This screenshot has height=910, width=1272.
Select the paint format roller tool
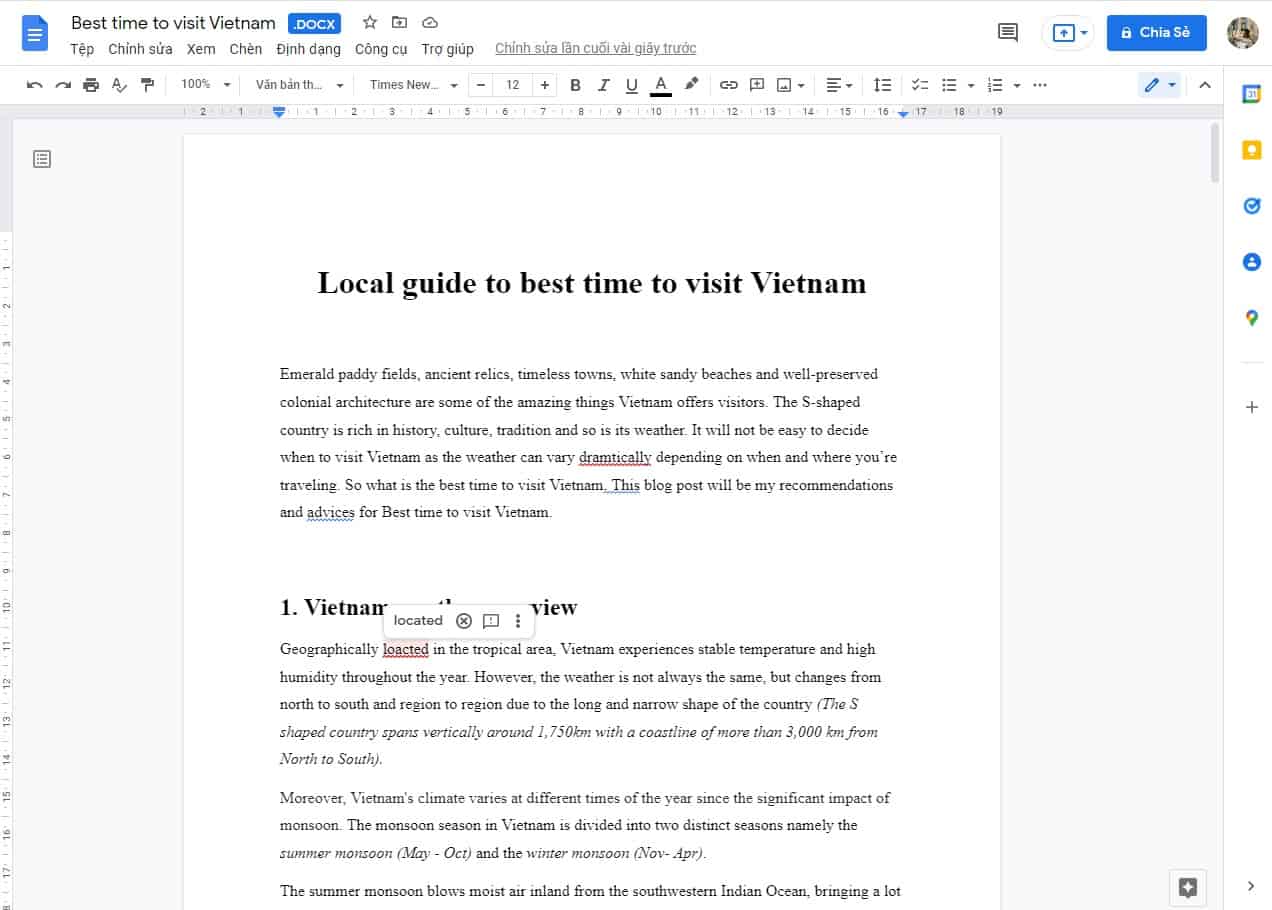tap(148, 85)
